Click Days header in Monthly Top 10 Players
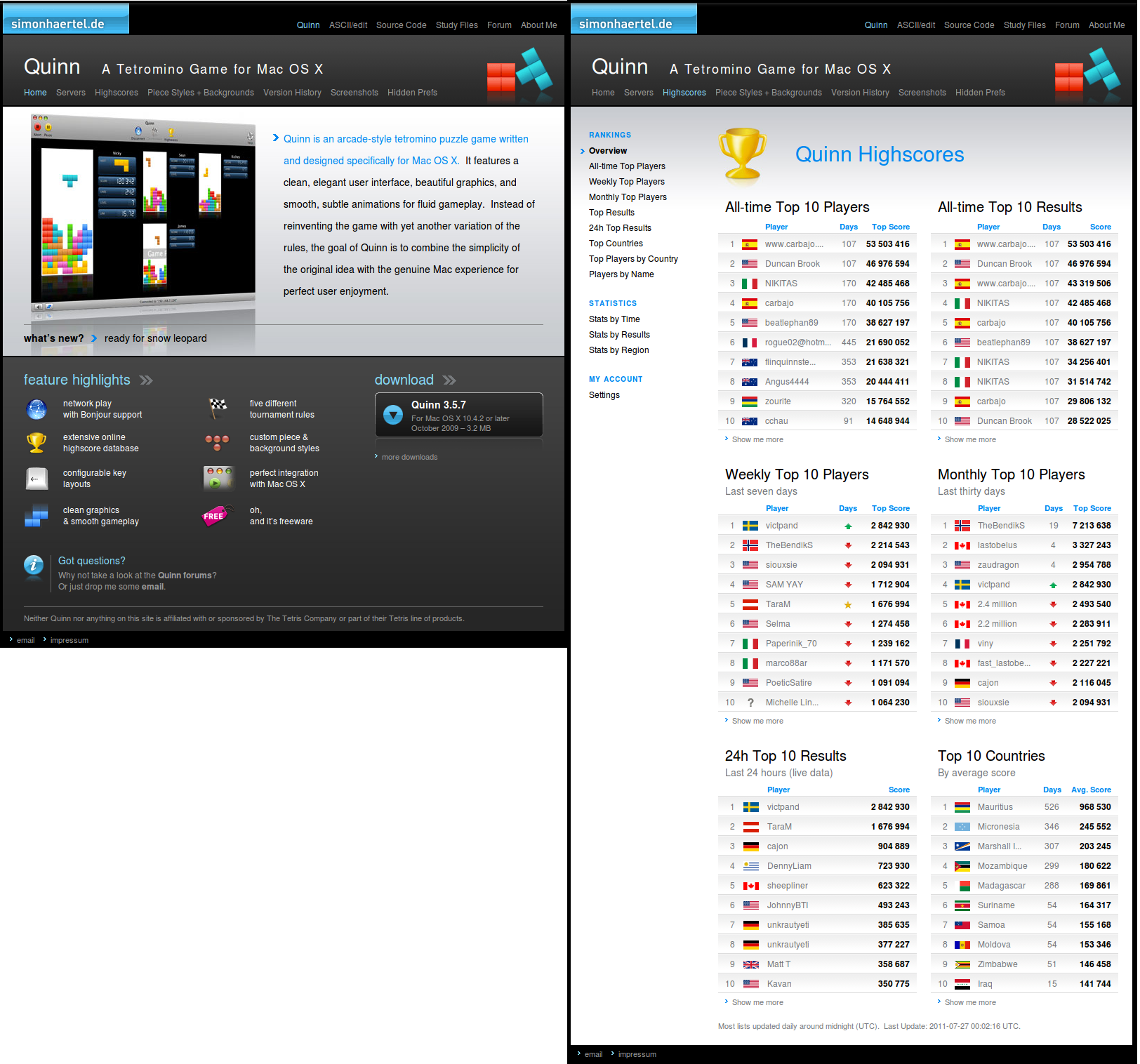Screen dimensions: 1140x1064 click(1053, 509)
